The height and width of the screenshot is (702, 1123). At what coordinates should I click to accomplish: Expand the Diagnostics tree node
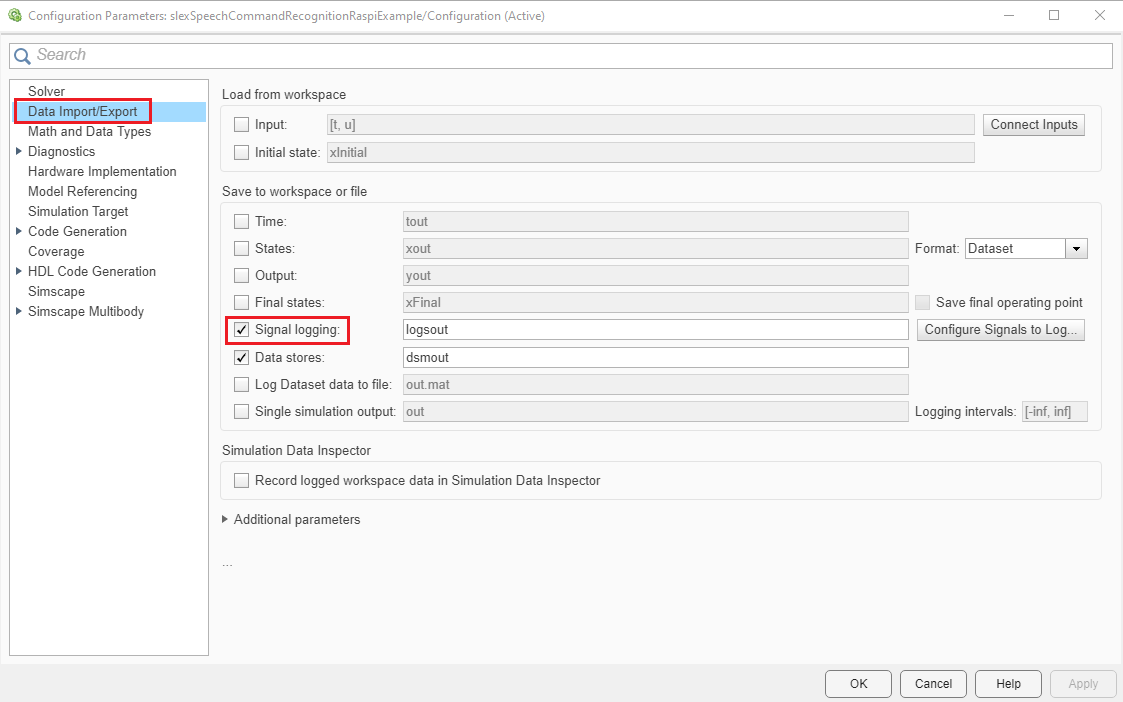(x=19, y=152)
